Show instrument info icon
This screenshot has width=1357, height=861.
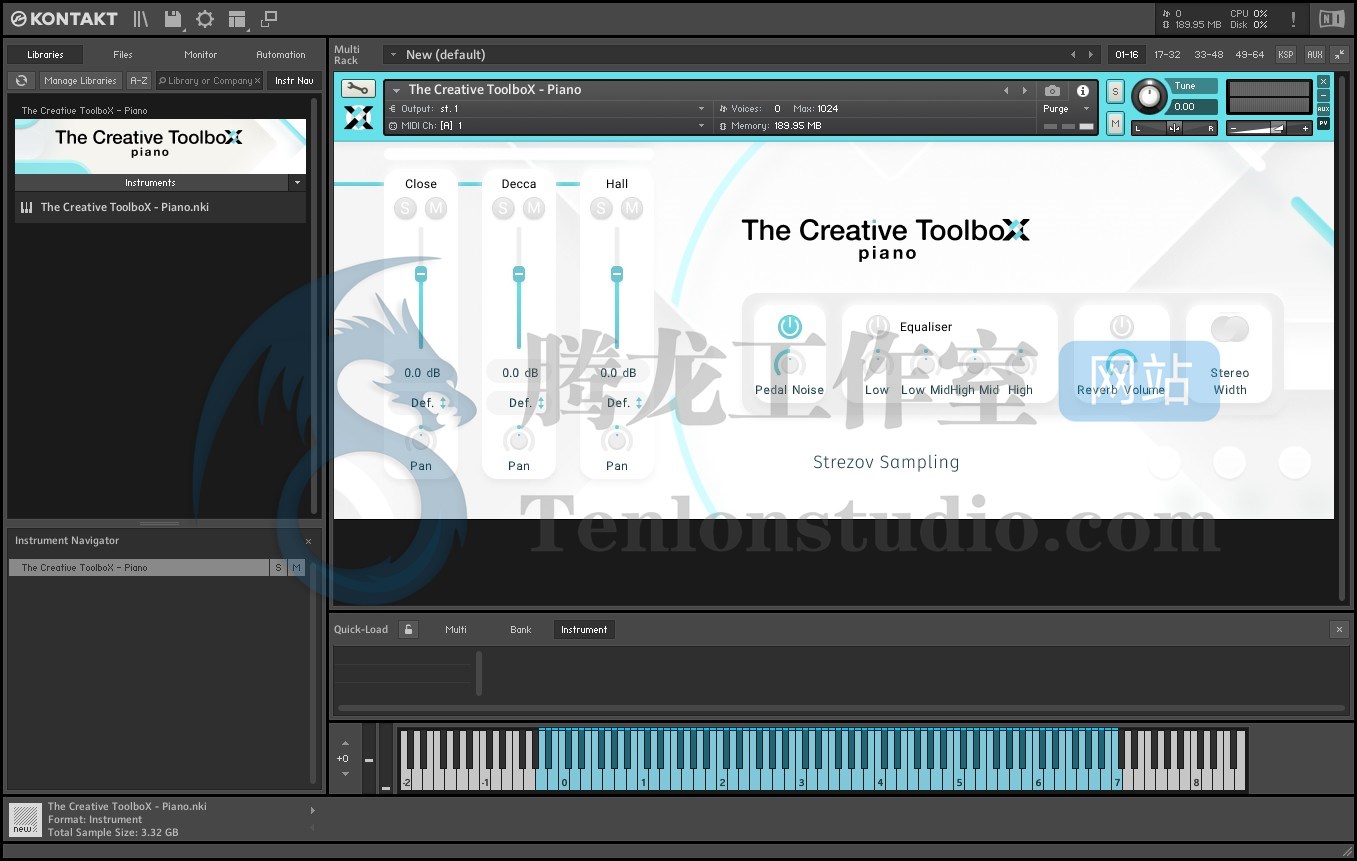tap(1082, 90)
